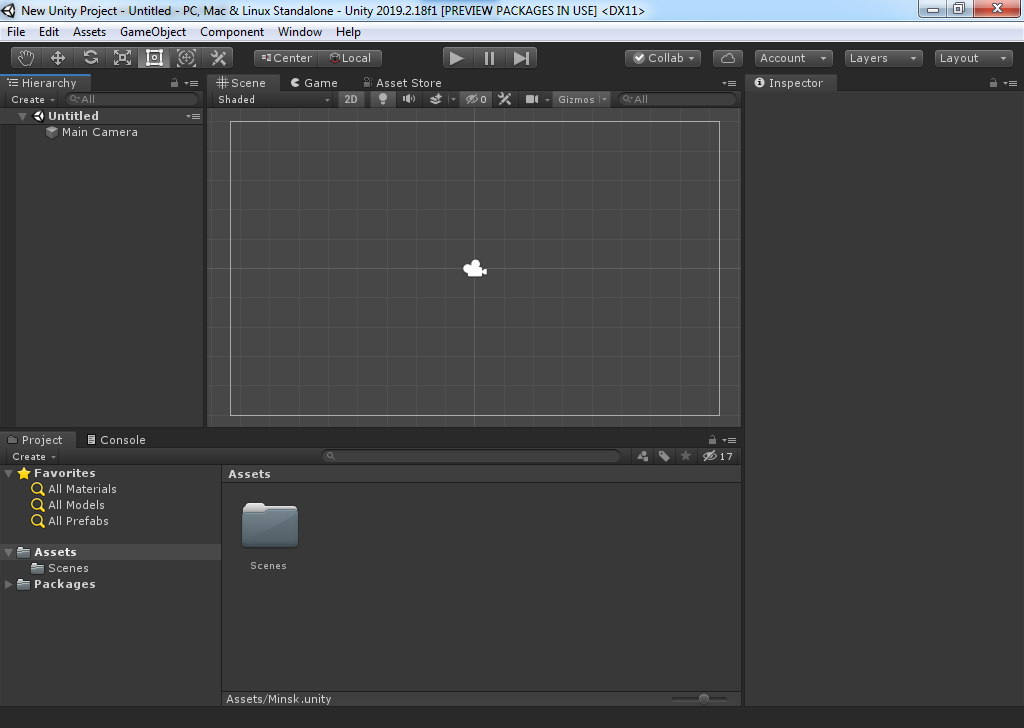The height and width of the screenshot is (728, 1024).
Task: Toggle scene audio speaker
Action: (x=408, y=99)
